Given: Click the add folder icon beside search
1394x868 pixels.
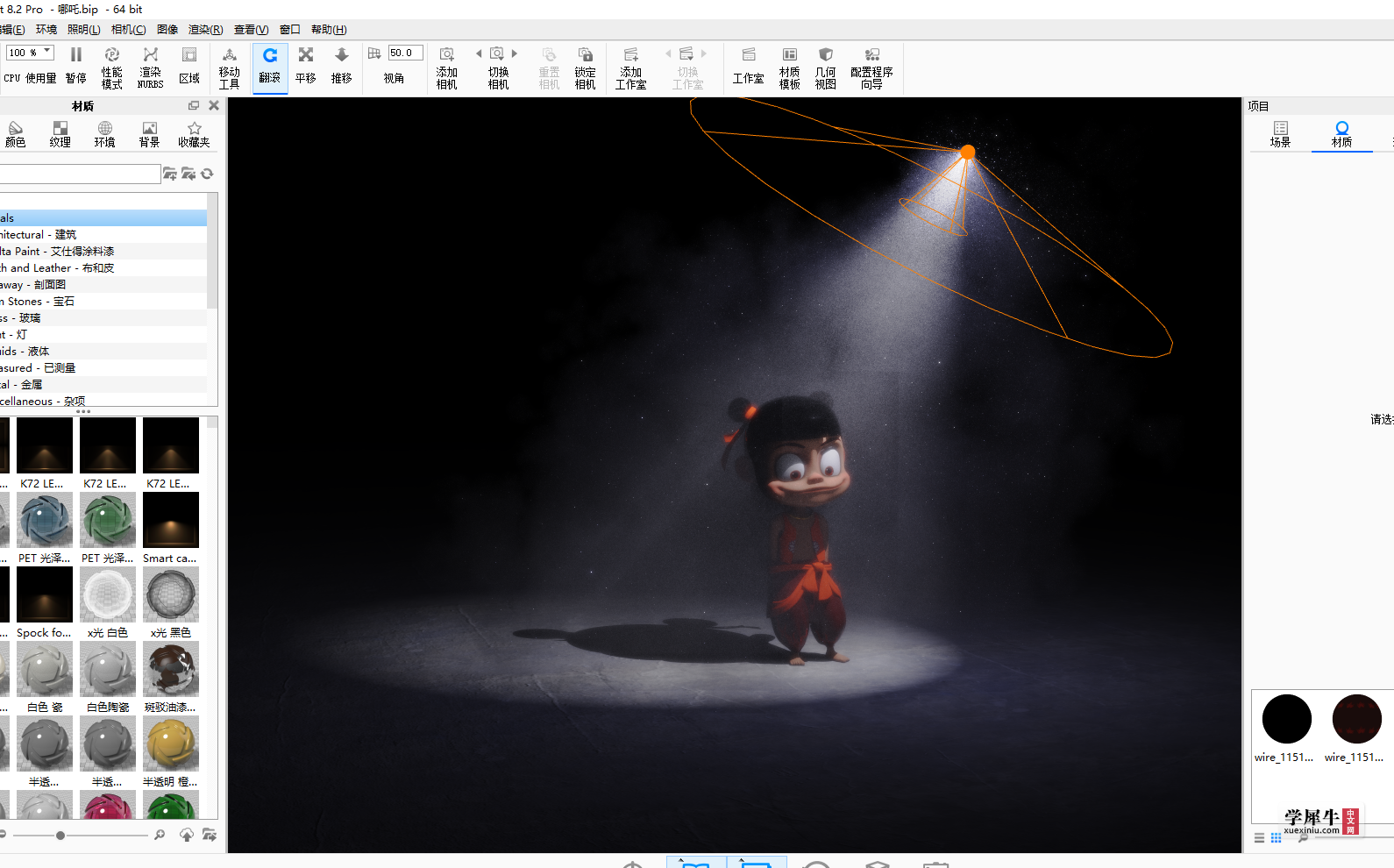Looking at the screenshot, I should tap(170, 174).
